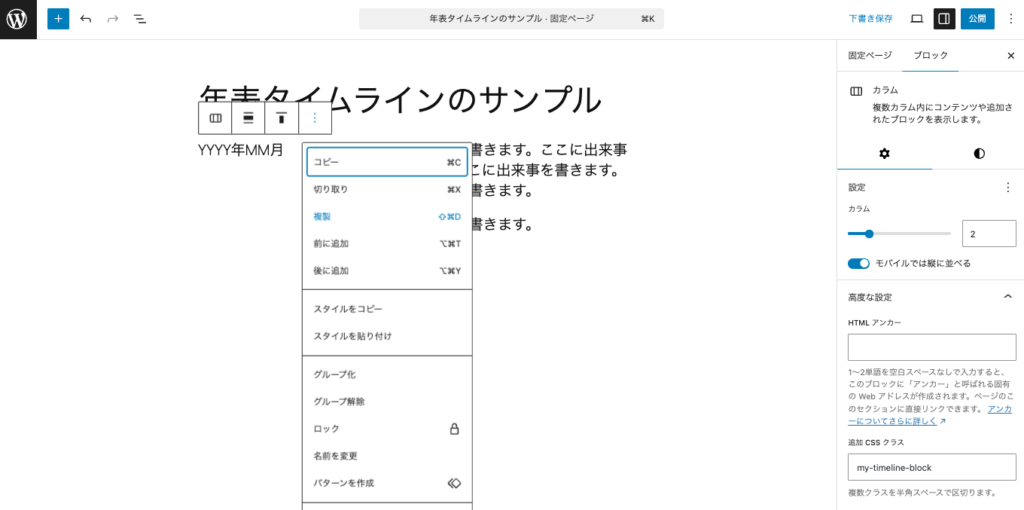This screenshot has width=1024, height=510.
Task: Redo the last undone change
Action: click(113, 19)
